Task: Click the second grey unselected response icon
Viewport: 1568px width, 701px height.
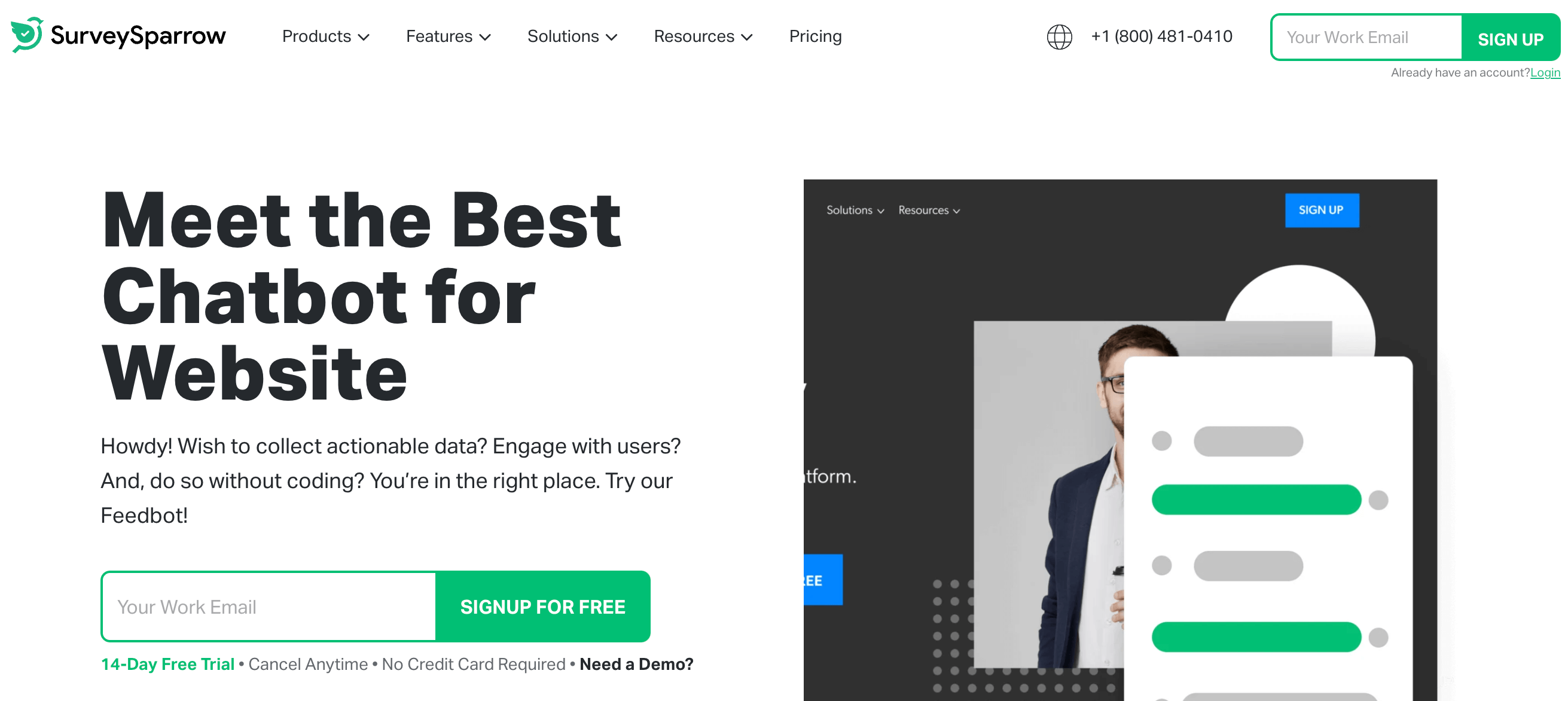Action: (1161, 566)
